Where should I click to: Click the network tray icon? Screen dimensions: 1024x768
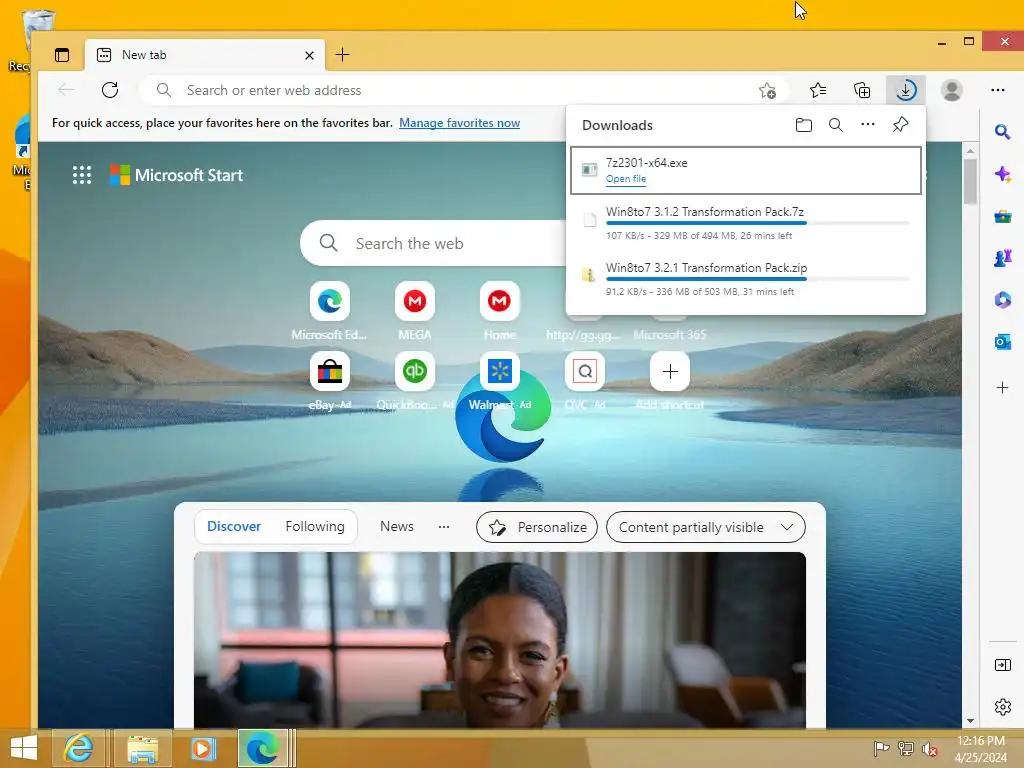click(905, 749)
